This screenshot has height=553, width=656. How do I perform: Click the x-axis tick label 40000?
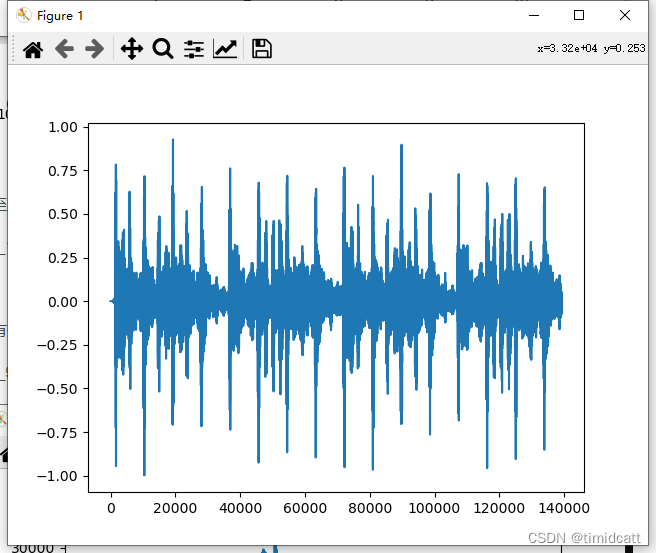(x=240, y=508)
